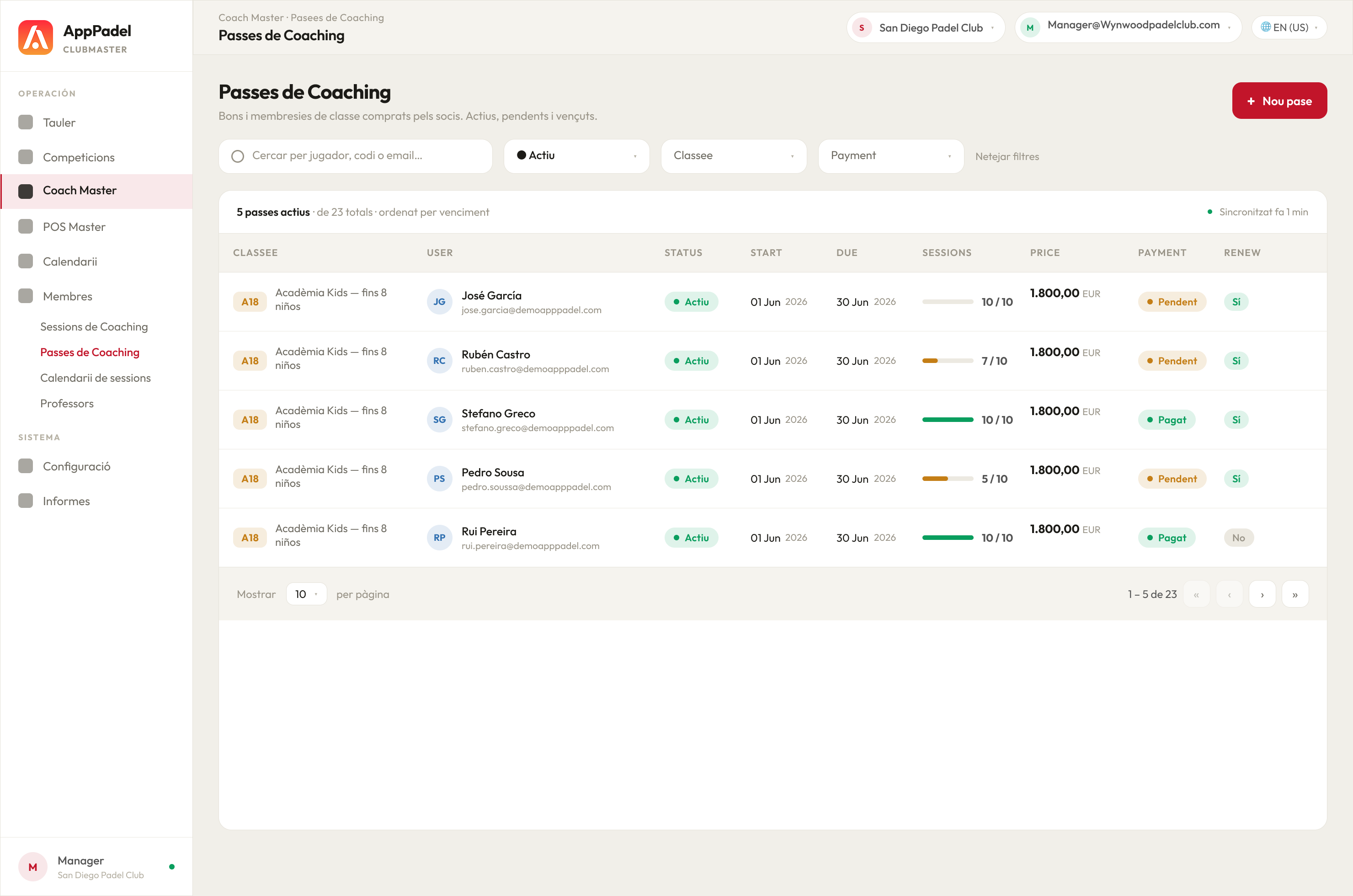
Task: Open the Actiu status filter dropdown
Action: (576, 156)
